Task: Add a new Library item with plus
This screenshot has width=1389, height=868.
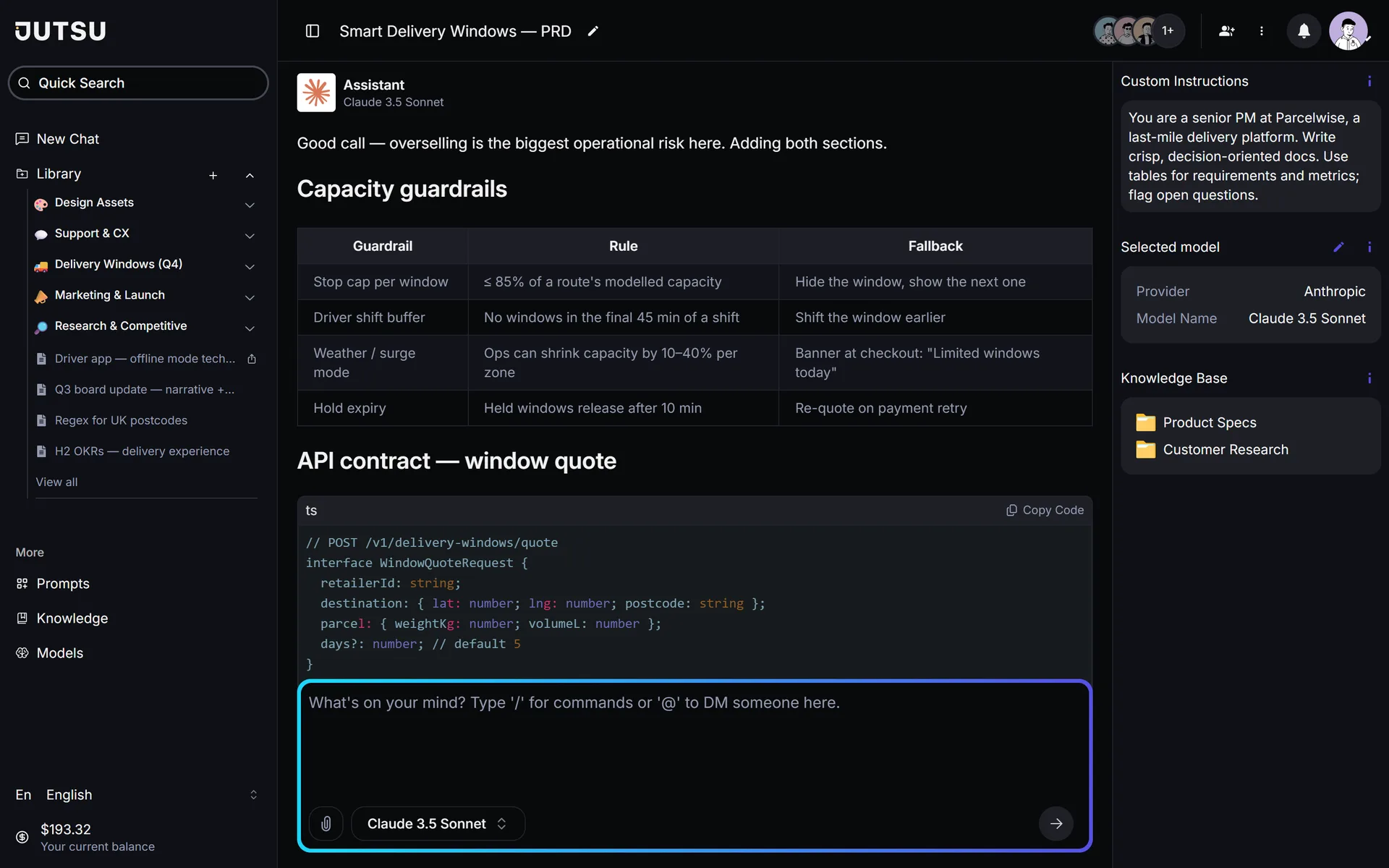Action: click(213, 175)
